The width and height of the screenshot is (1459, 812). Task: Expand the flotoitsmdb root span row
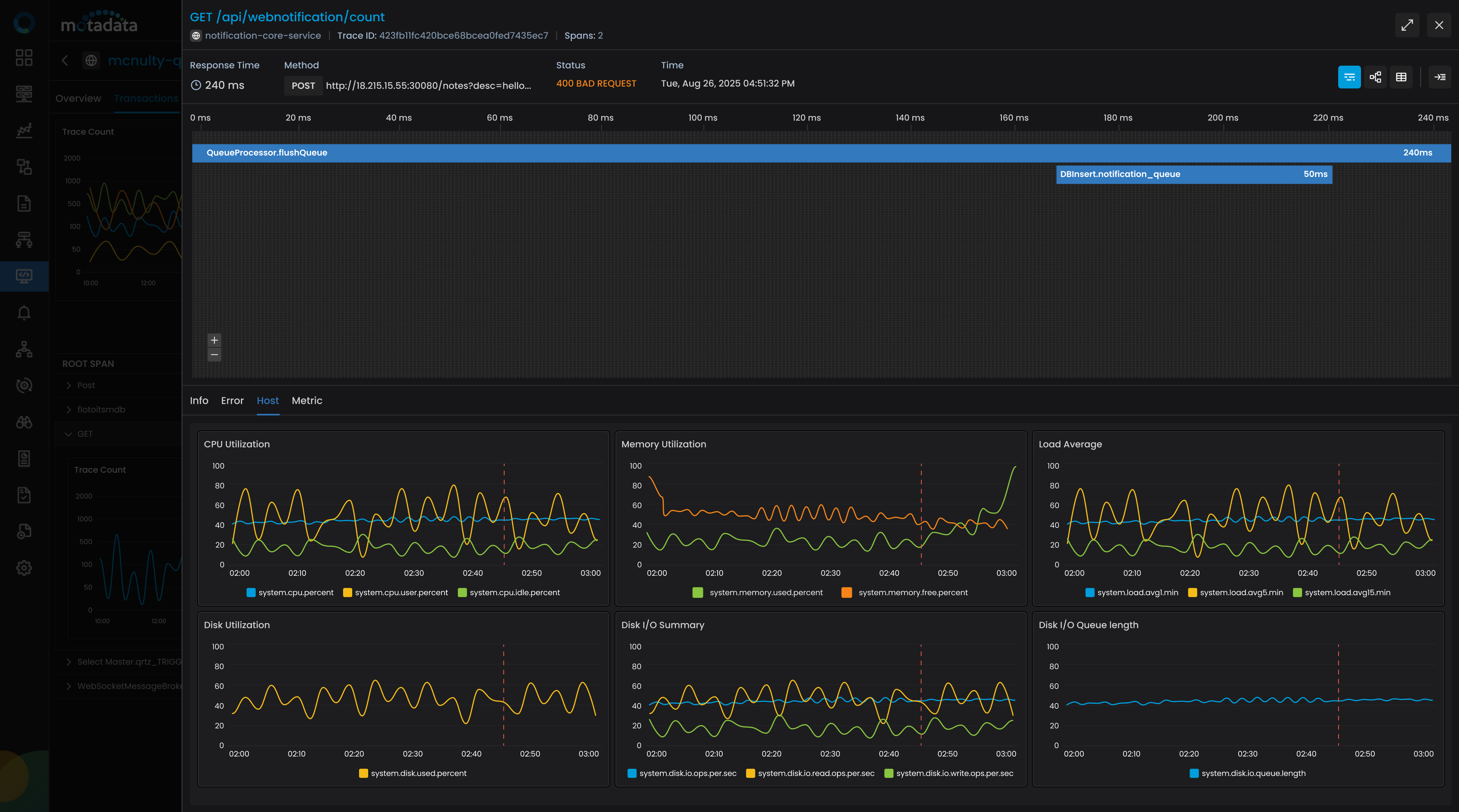[68, 409]
